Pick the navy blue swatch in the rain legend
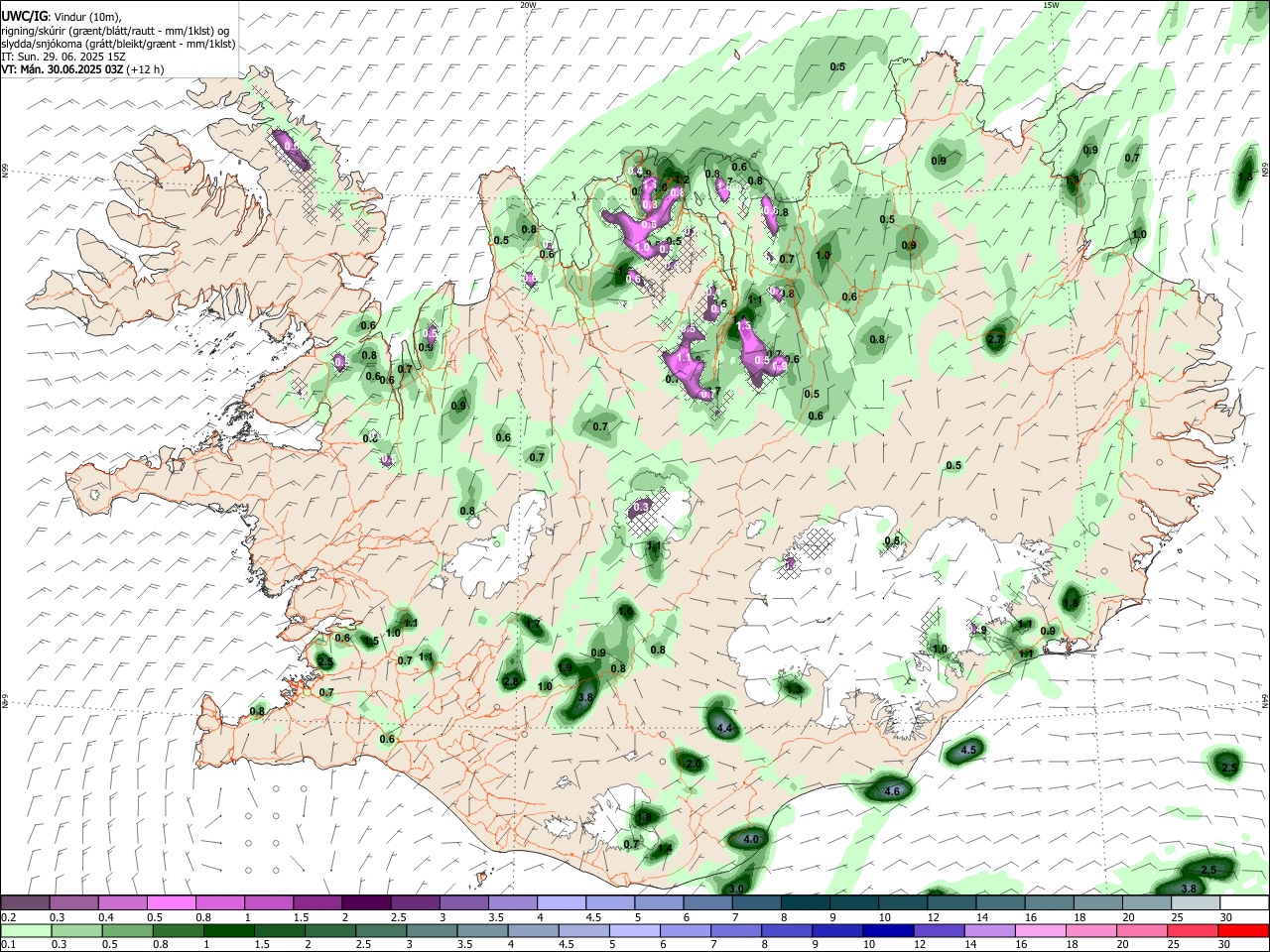This screenshot has height=952, width=1270. [x=887, y=931]
